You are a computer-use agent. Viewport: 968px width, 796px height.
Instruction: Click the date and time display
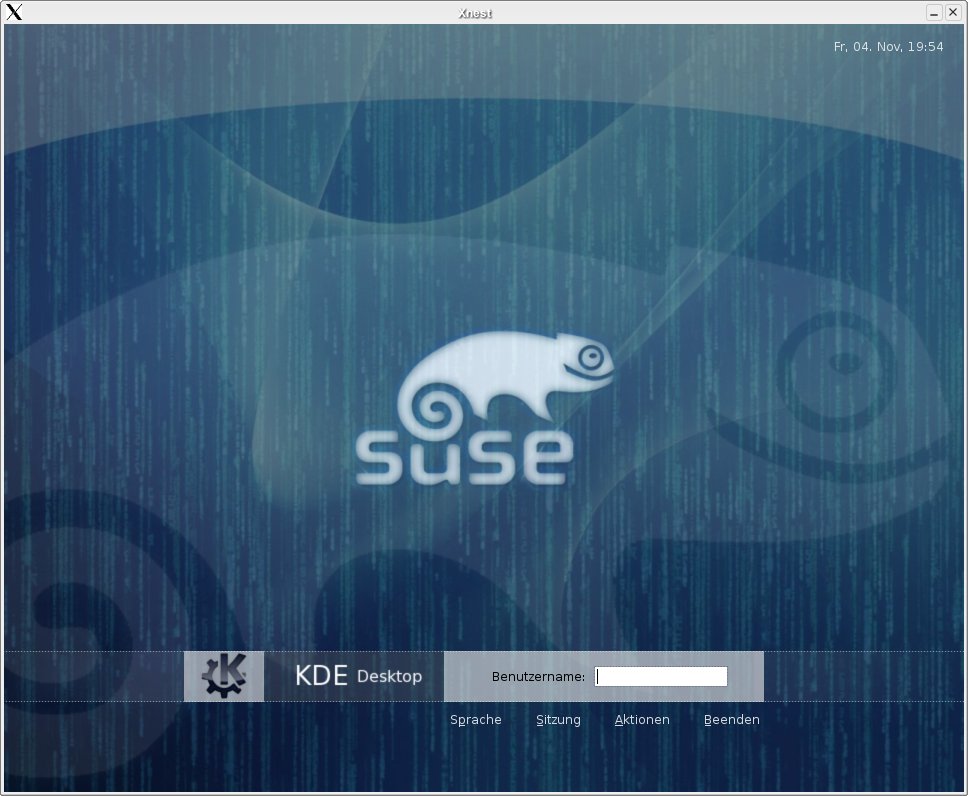888,47
